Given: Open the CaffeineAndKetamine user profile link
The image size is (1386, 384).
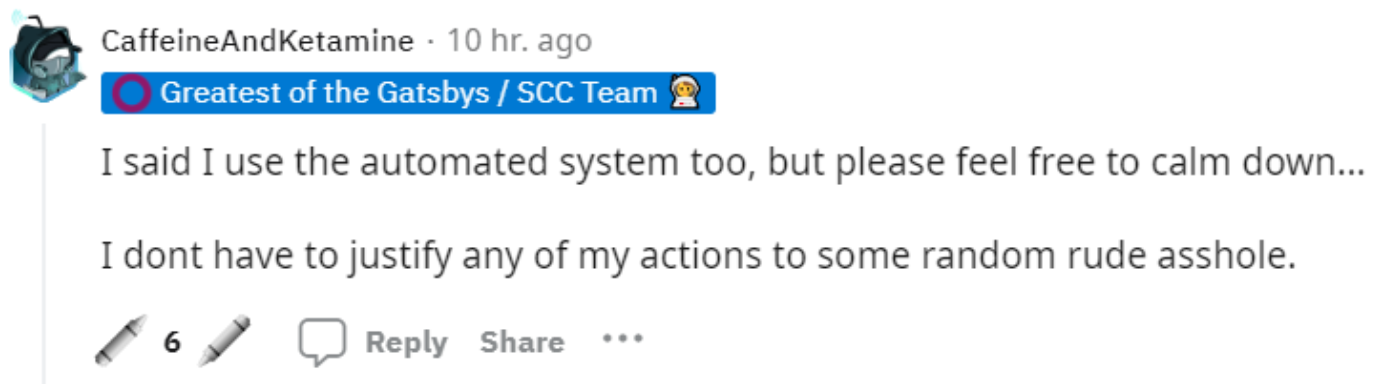Looking at the screenshot, I should [257, 41].
